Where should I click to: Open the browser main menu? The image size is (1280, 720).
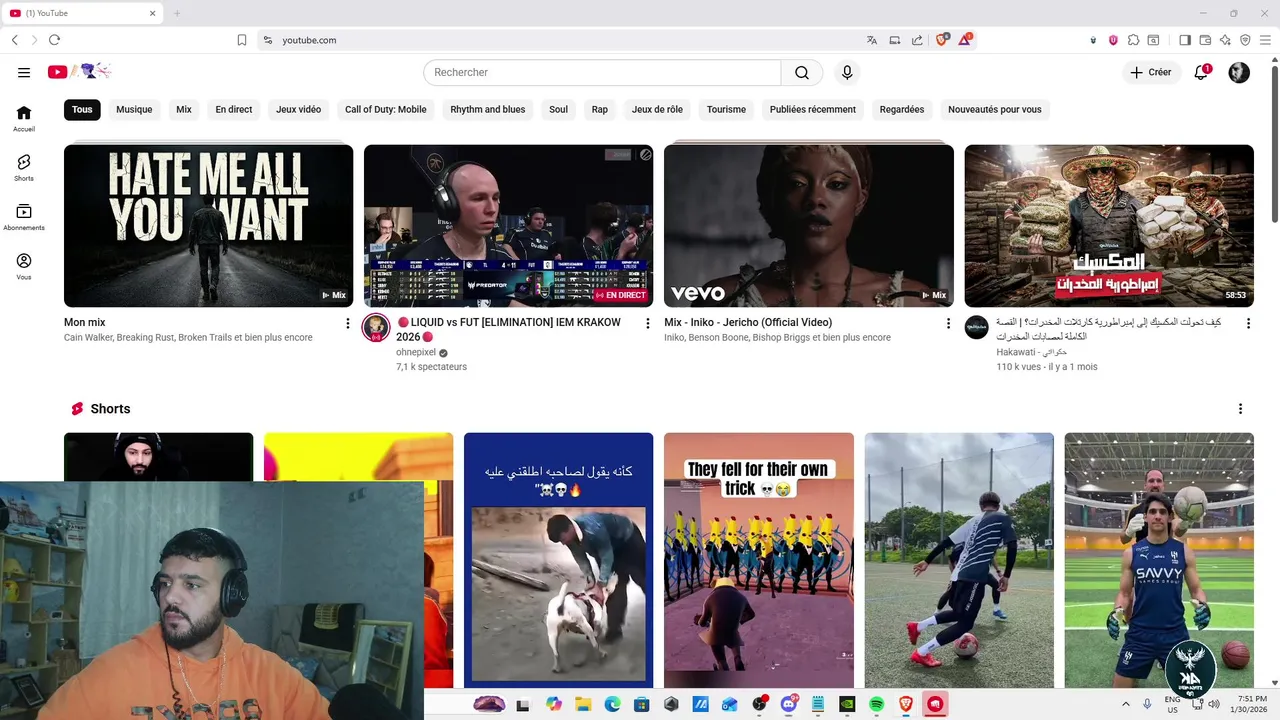[x=1265, y=40]
